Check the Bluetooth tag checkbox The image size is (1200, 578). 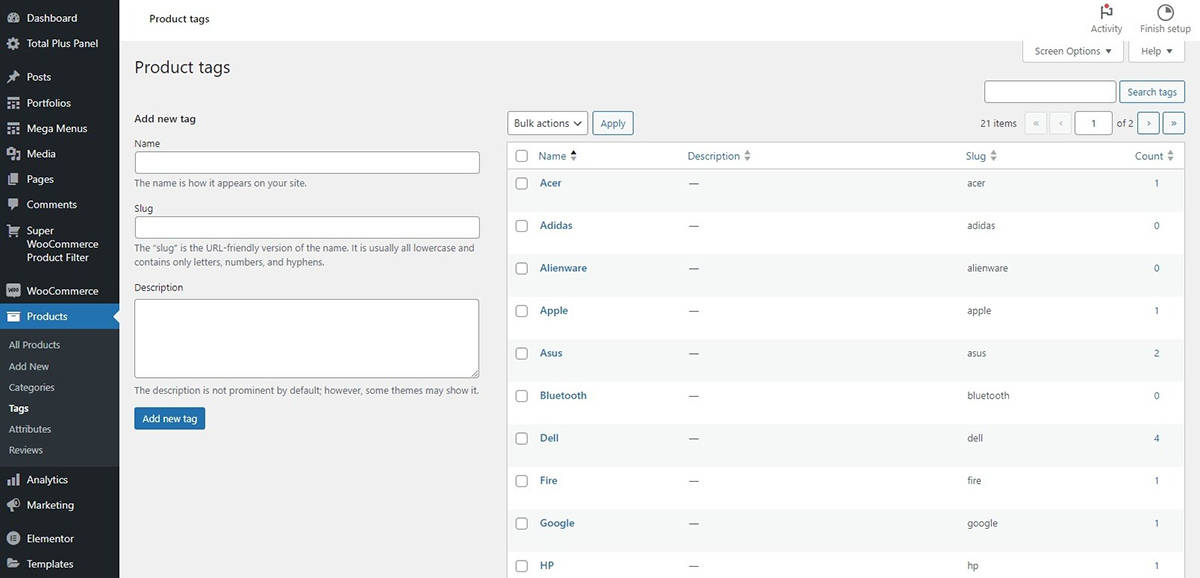pyautogui.click(x=521, y=396)
